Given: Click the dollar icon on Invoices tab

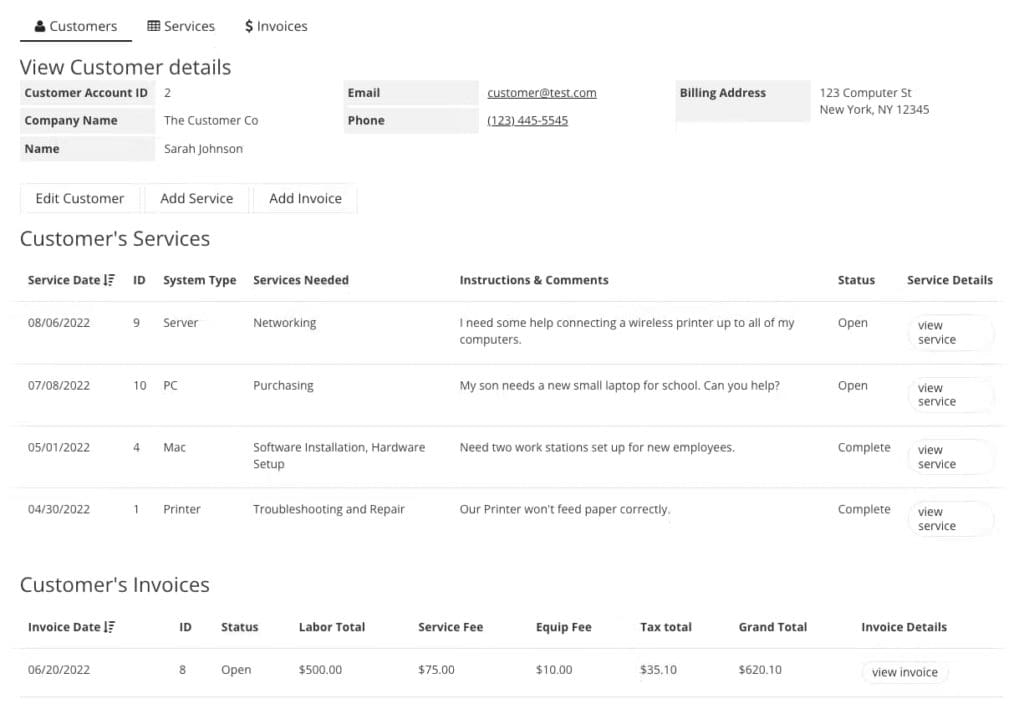Looking at the screenshot, I should [249, 27].
